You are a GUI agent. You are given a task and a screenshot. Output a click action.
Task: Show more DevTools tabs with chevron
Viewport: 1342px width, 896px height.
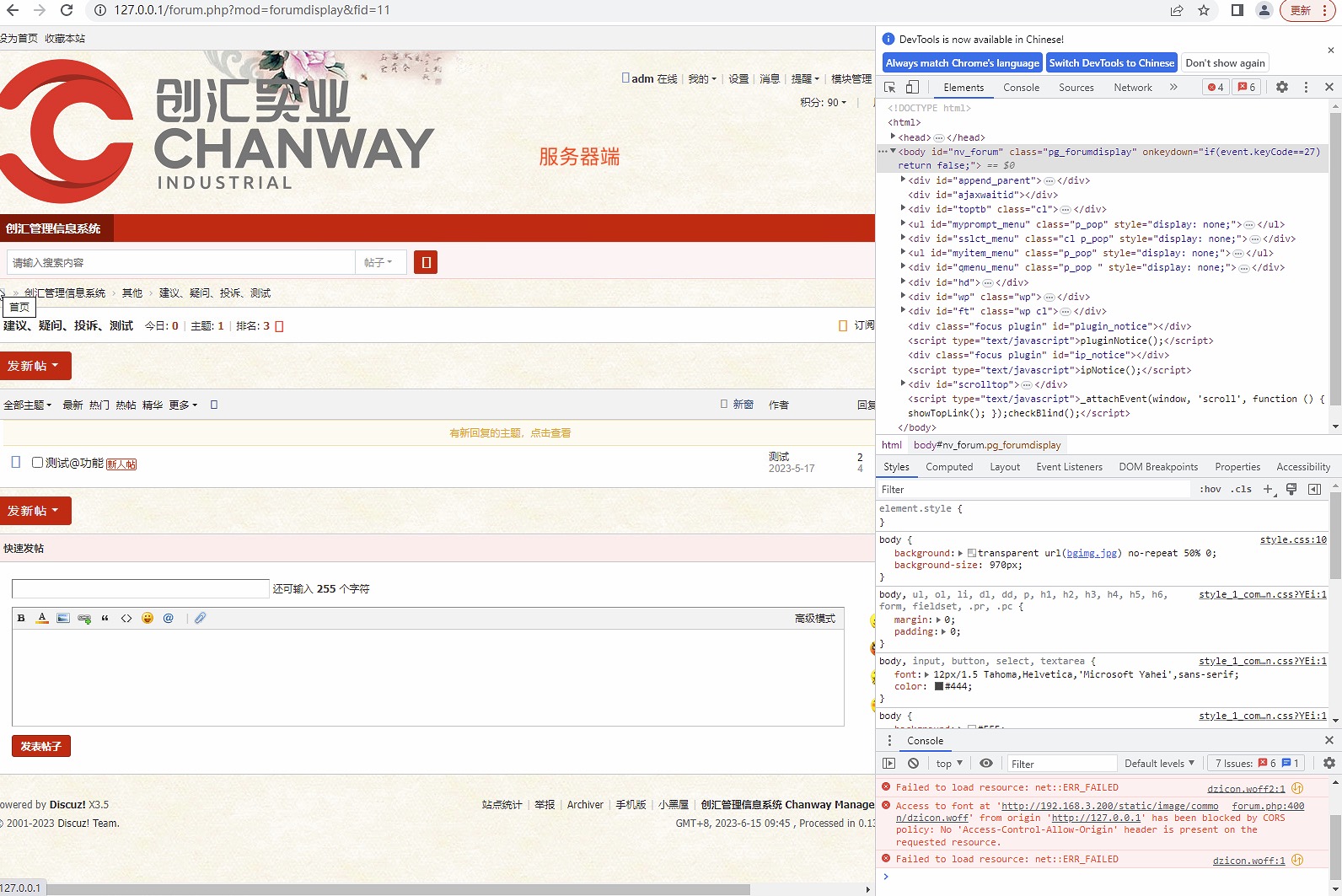[1173, 87]
